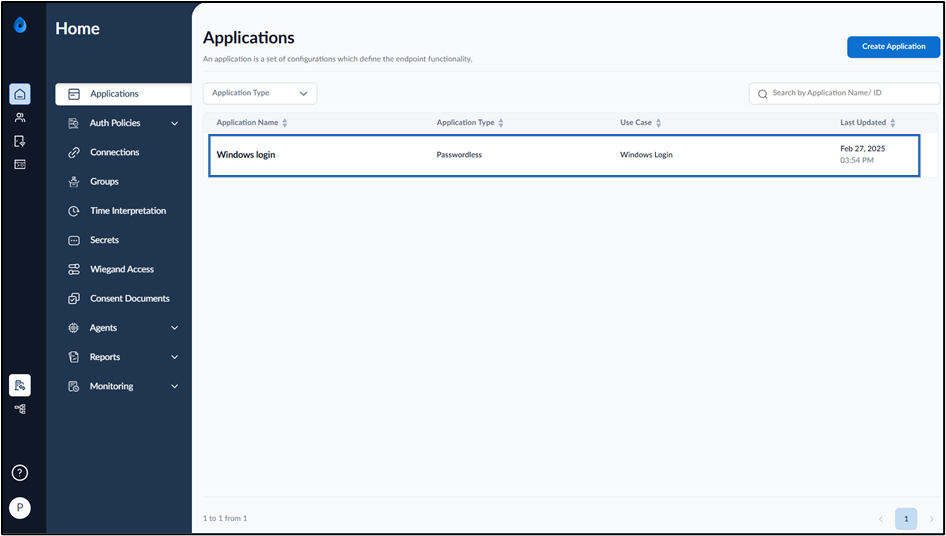The height and width of the screenshot is (536, 946).
Task: Click the Last Updated column header
Action: [x=863, y=123]
